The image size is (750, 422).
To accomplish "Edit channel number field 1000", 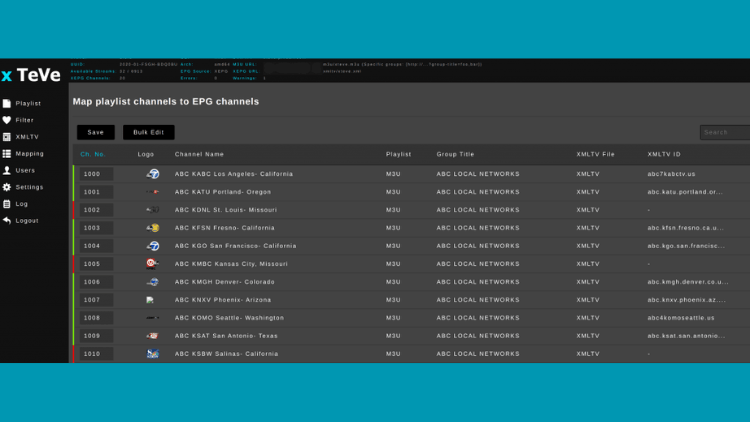I will point(96,174).
